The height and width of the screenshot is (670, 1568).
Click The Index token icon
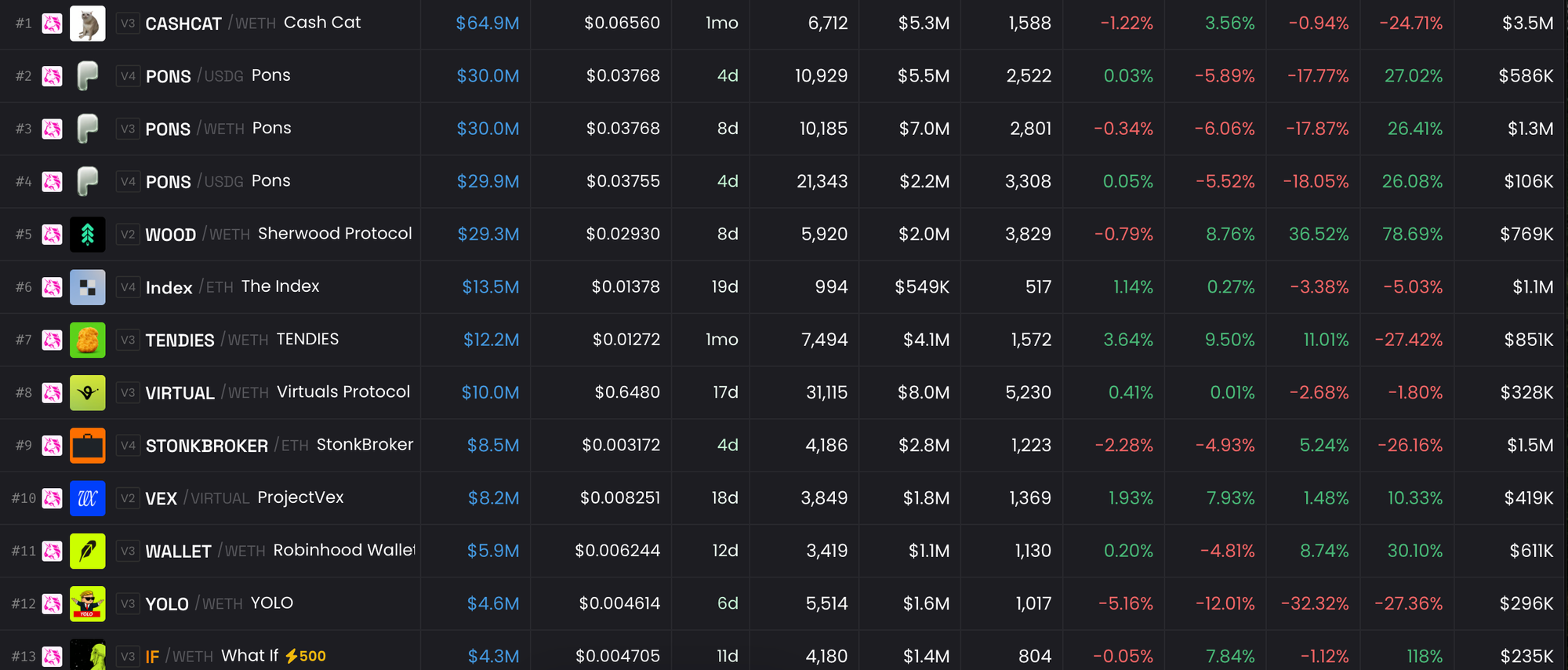[x=88, y=287]
